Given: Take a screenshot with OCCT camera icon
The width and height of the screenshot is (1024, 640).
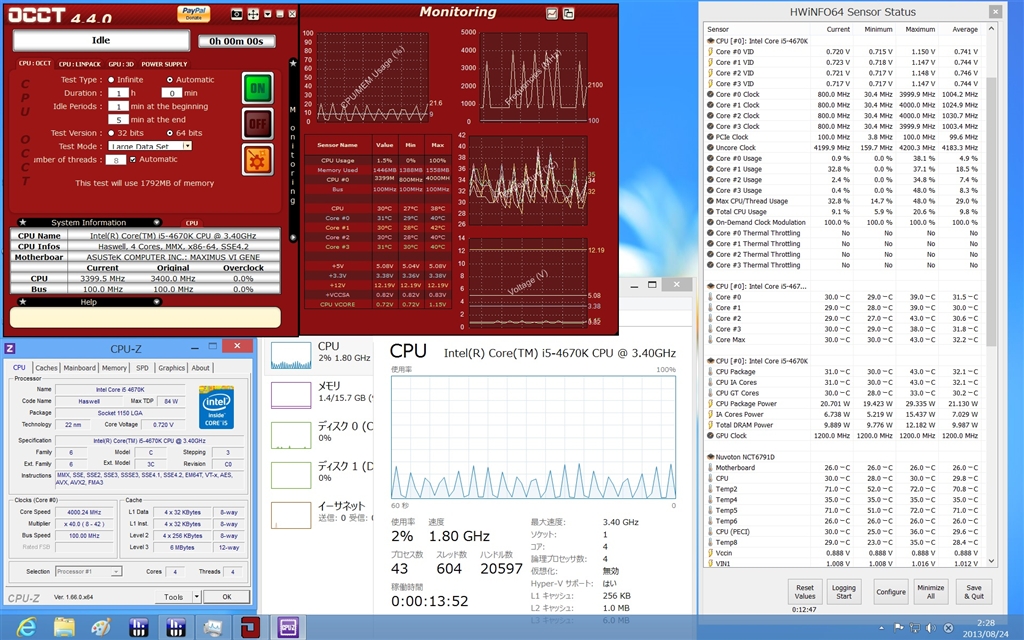Looking at the screenshot, I should [x=236, y=14].
